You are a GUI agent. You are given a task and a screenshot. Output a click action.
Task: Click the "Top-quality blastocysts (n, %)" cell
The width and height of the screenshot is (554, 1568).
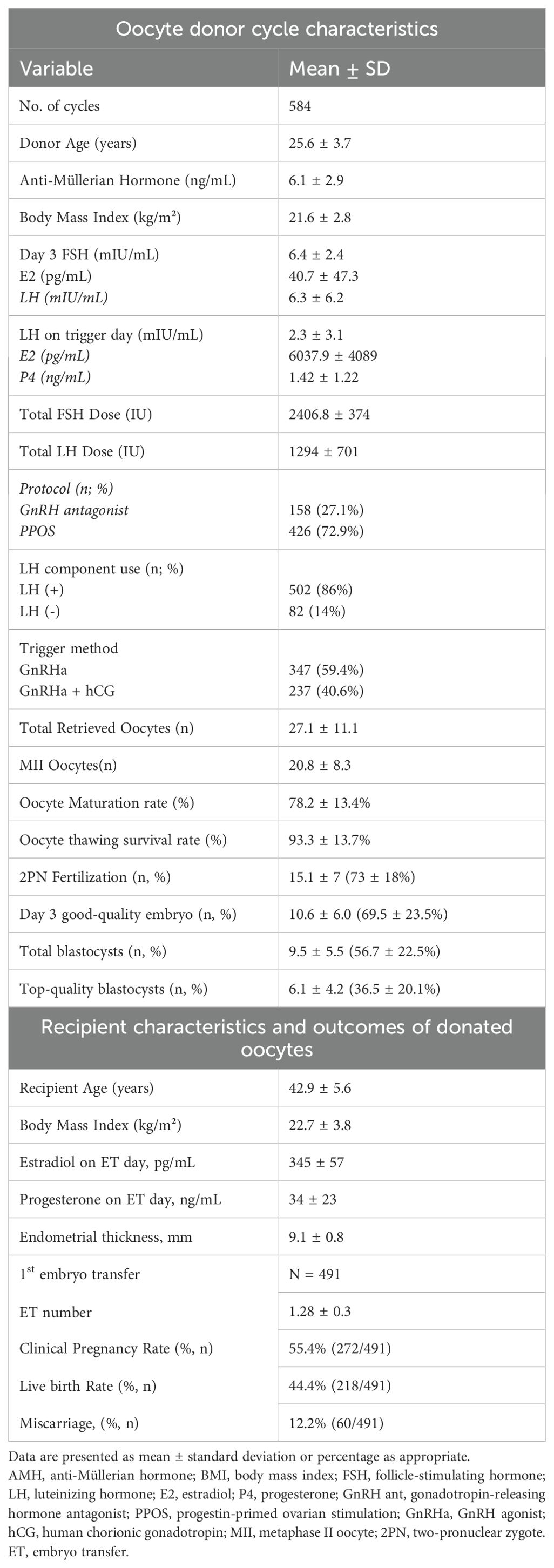[x=113, y=989]
